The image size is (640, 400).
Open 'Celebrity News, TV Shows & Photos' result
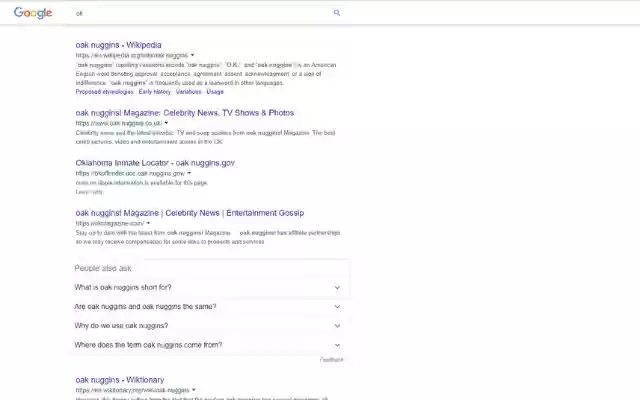tap(184, 113)
